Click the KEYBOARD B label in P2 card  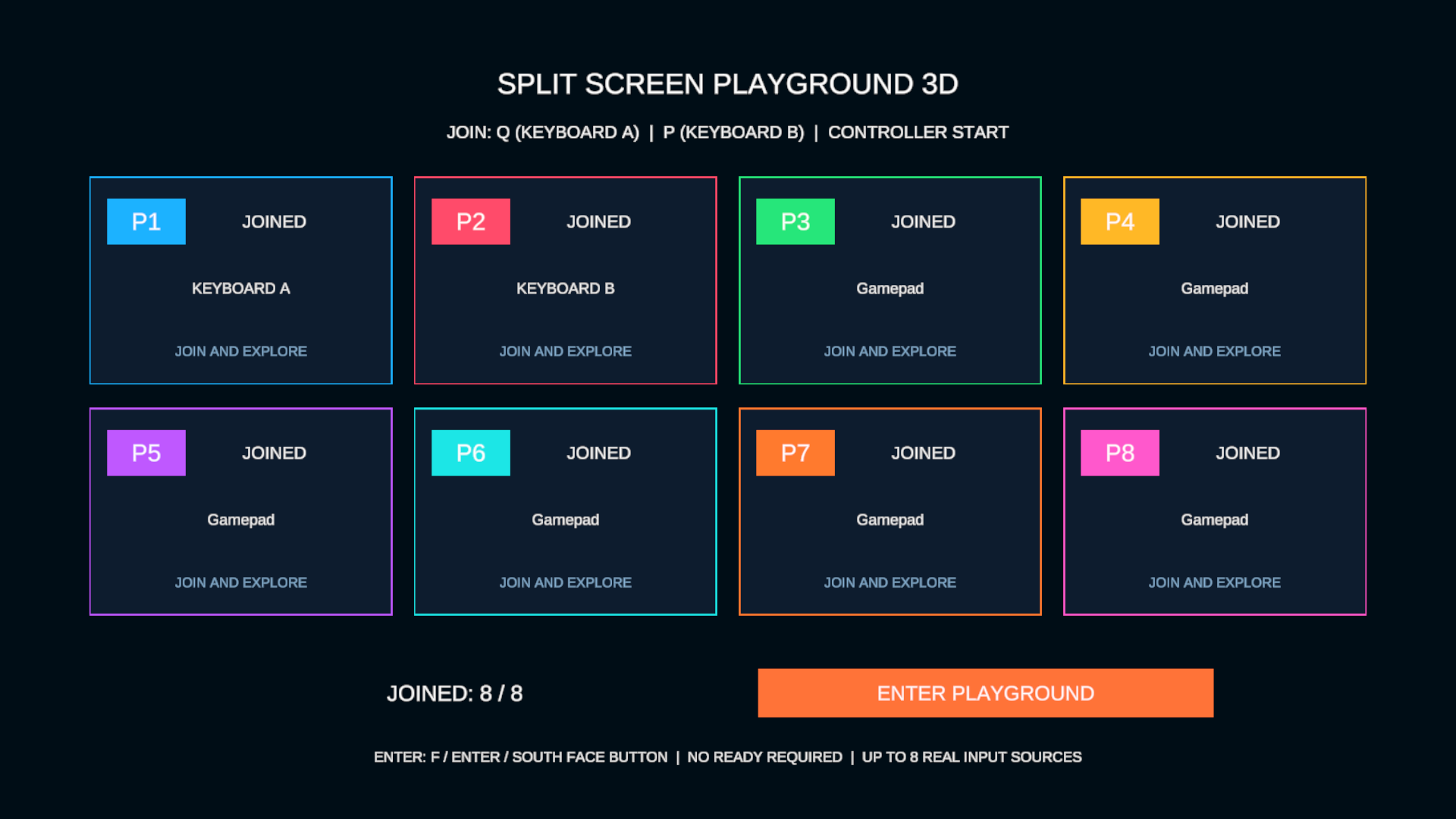[566, 288]
